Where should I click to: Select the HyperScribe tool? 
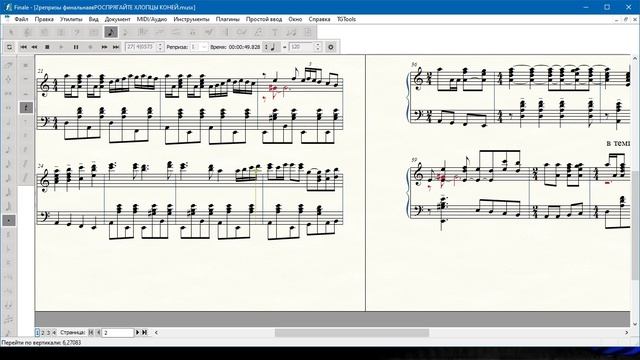click(143, 32)
